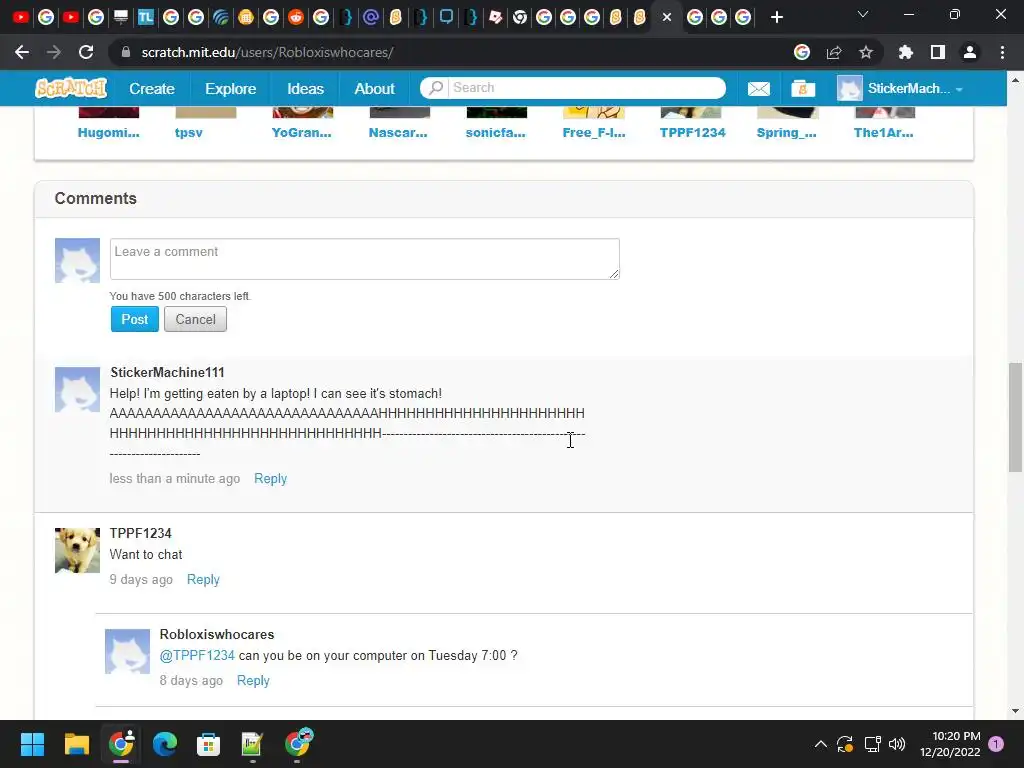Open the Chrome three-dot menu
This screenshot has width=1024, height=768.
pos(1002,52)
